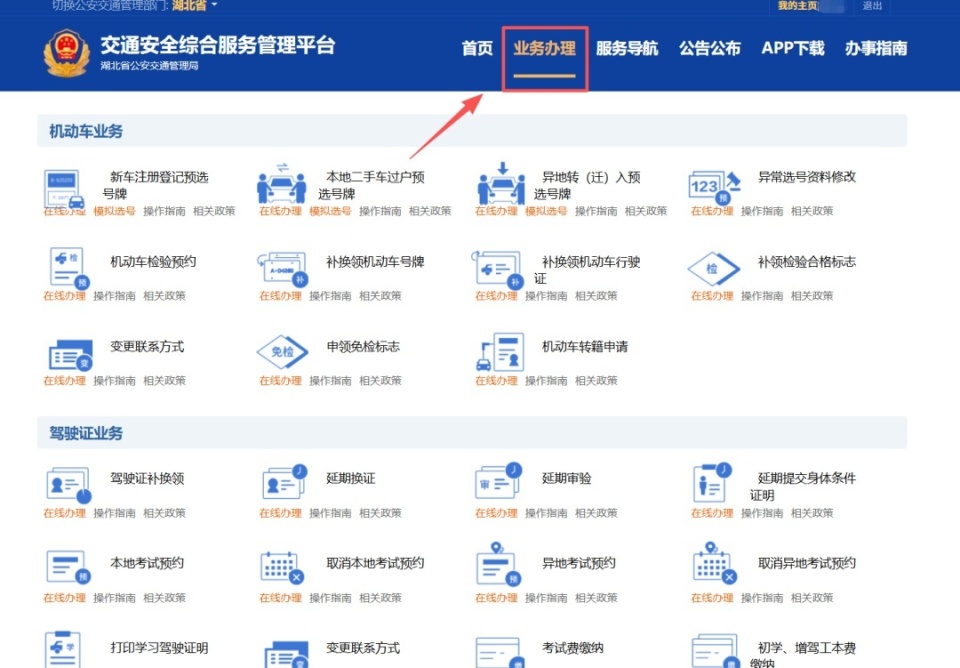
Task: Open 相关政策 for 机动车检验预约
Action: click(x=164, y=296)
